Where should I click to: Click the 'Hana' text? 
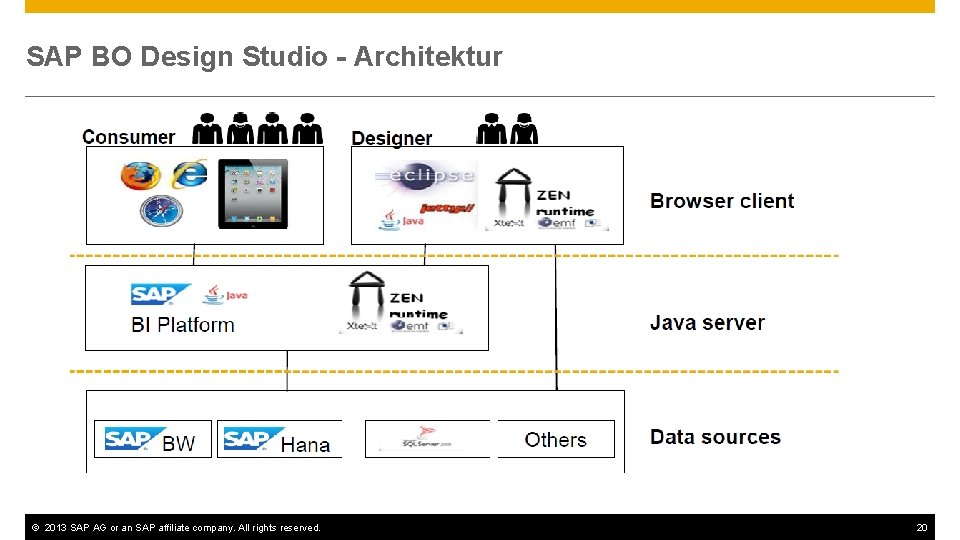point(305,444)
